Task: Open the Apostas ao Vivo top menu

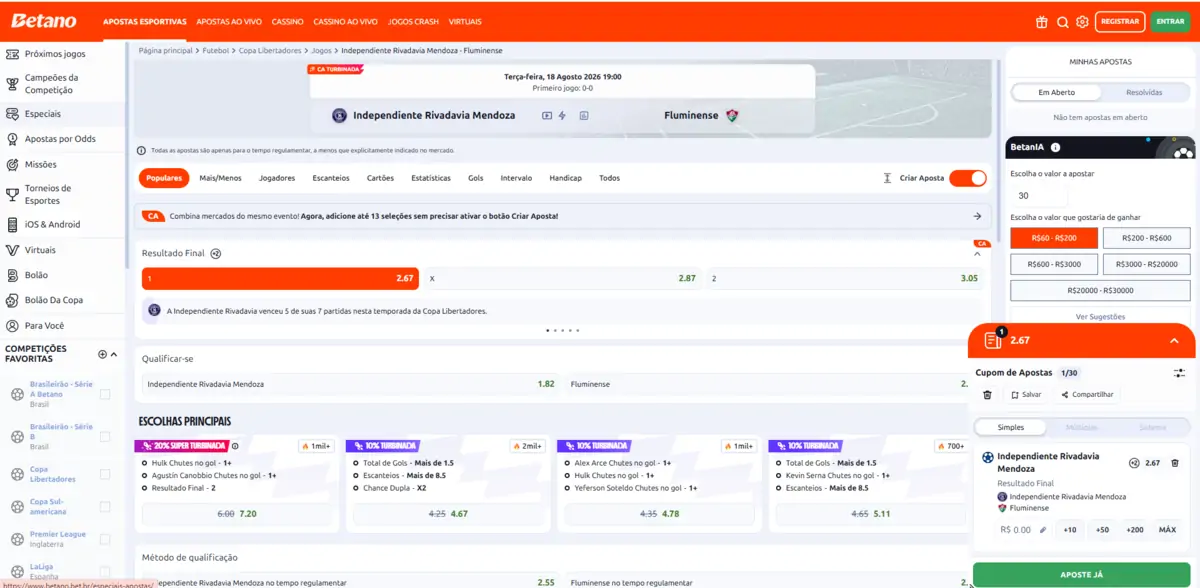Action: [229, 21]
